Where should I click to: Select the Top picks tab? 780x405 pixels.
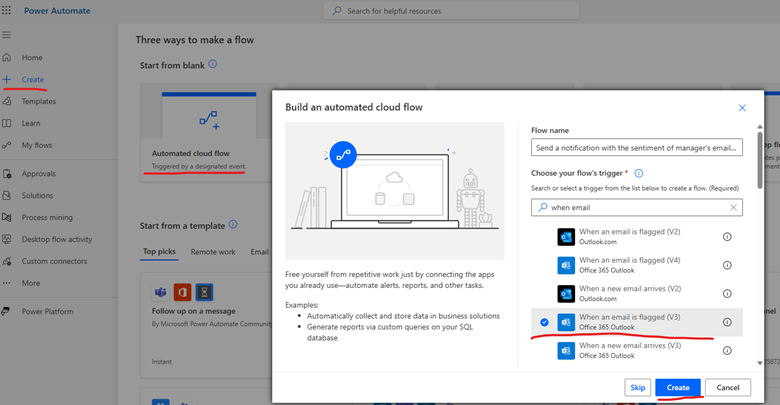(160, 253)
